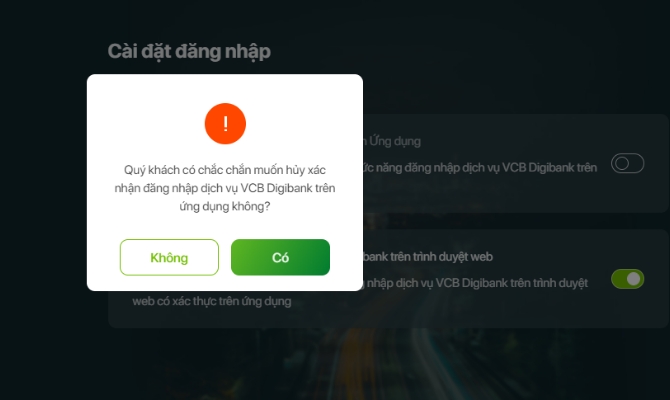The width and height of the screenshot is (670, 400).
Task: Click the exclamation mark inside the orange circle
Action: click(225, 124)
